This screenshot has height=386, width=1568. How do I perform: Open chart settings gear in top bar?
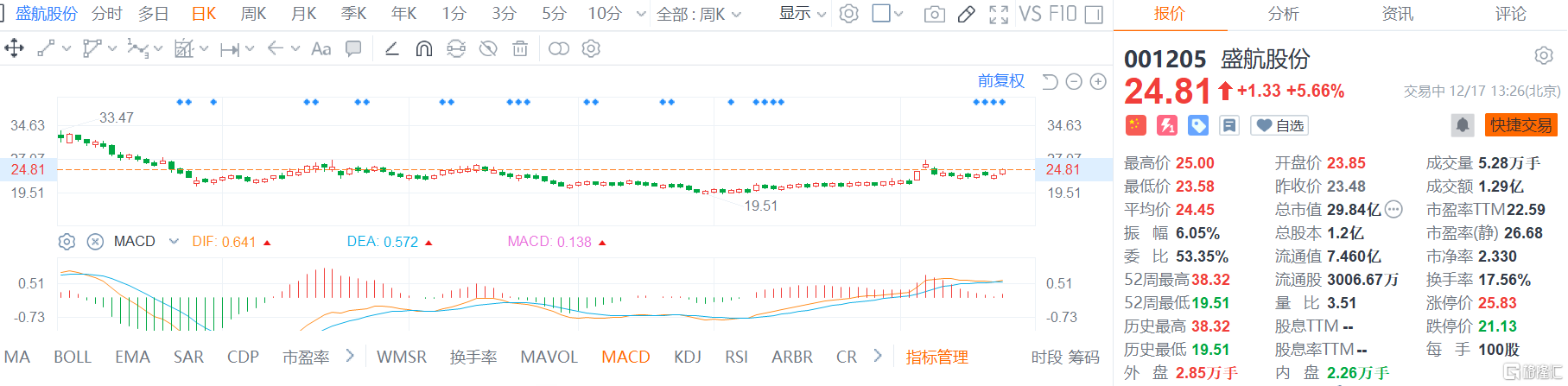point(849,14)
